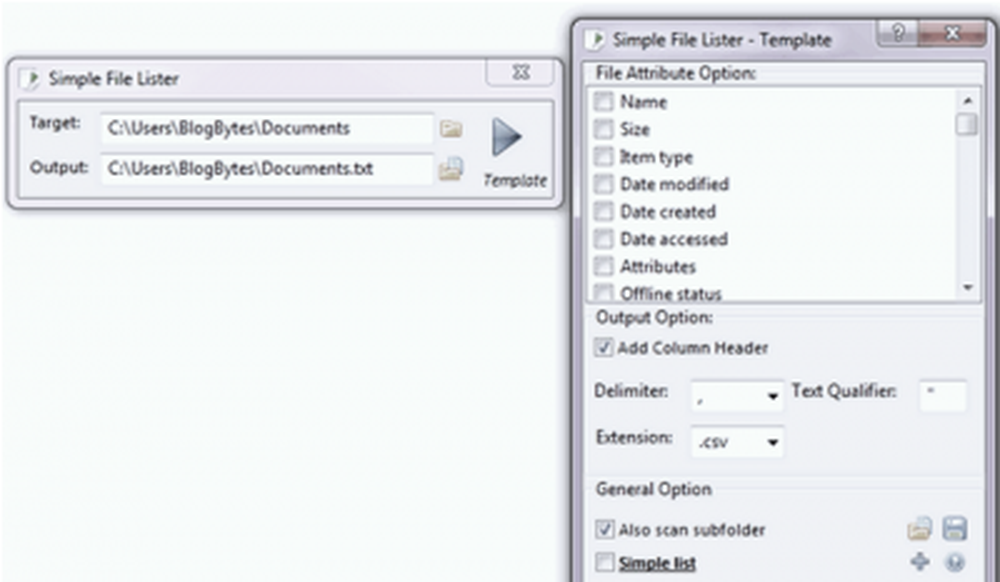This screenshot has width=1000, height=582.
Task: Click the Target folder browse icon
Action: [x=451, y=129]
